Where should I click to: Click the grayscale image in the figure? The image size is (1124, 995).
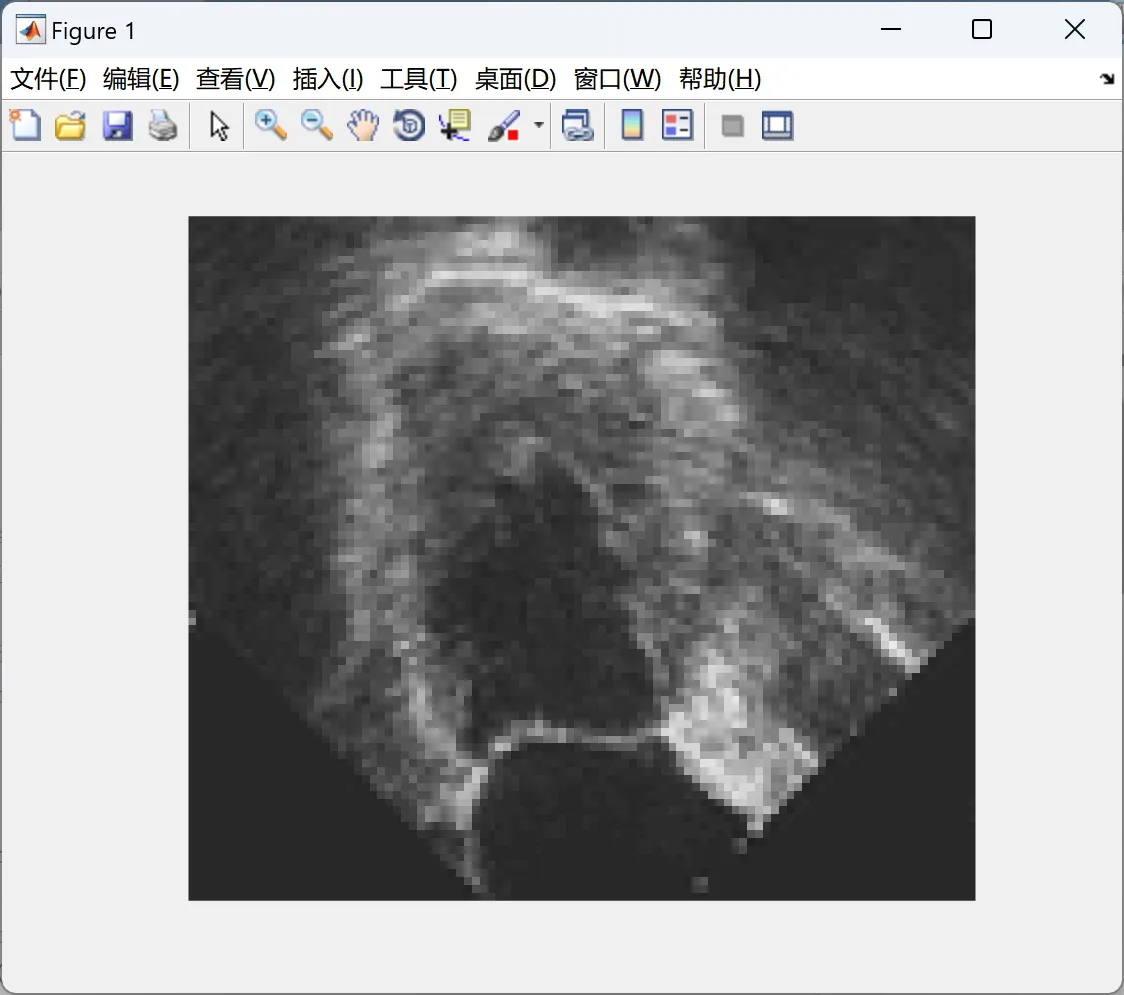[x=581, y=558]
